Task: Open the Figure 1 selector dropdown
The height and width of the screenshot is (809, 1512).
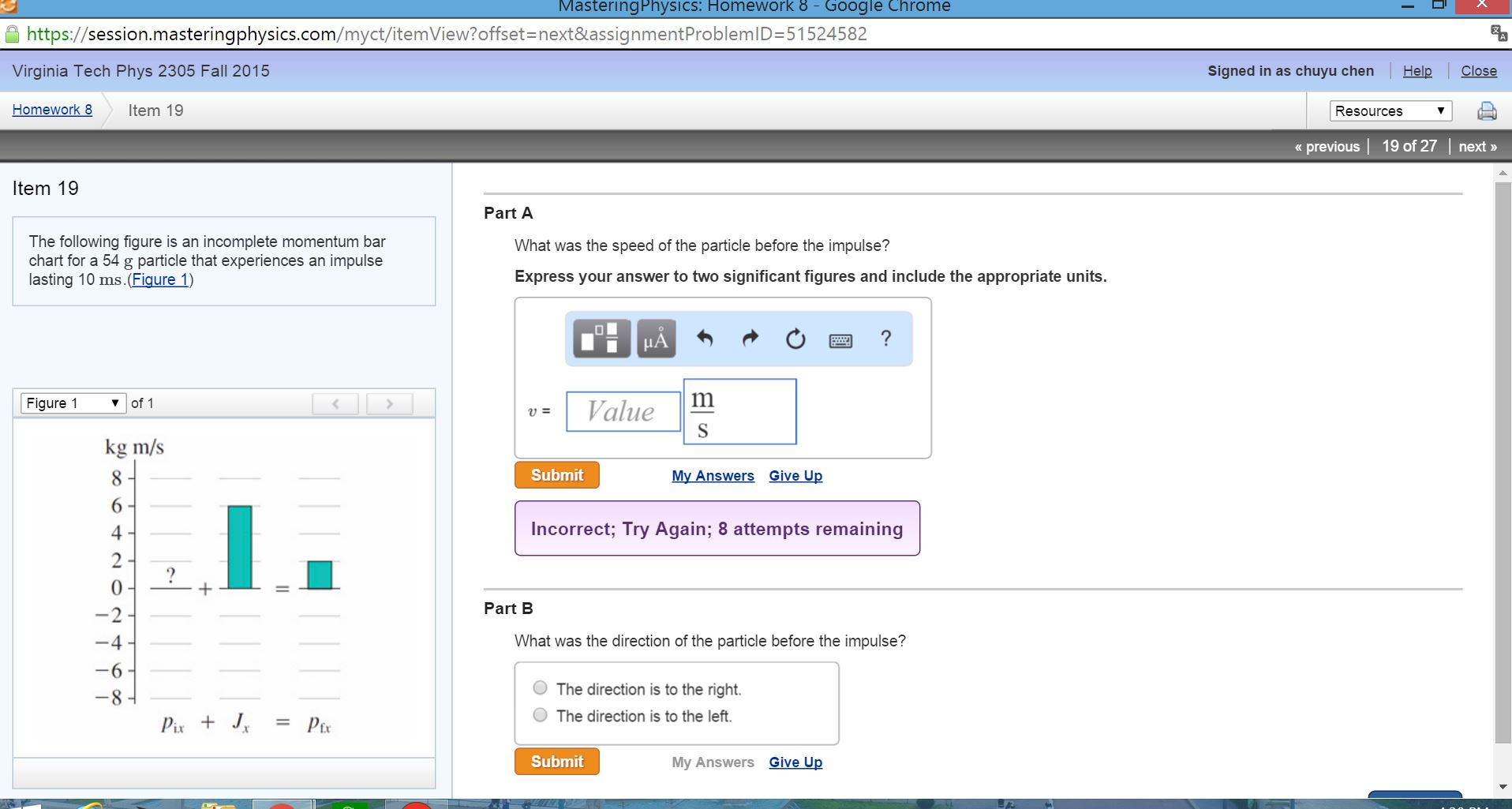Action: pos(73,403)
